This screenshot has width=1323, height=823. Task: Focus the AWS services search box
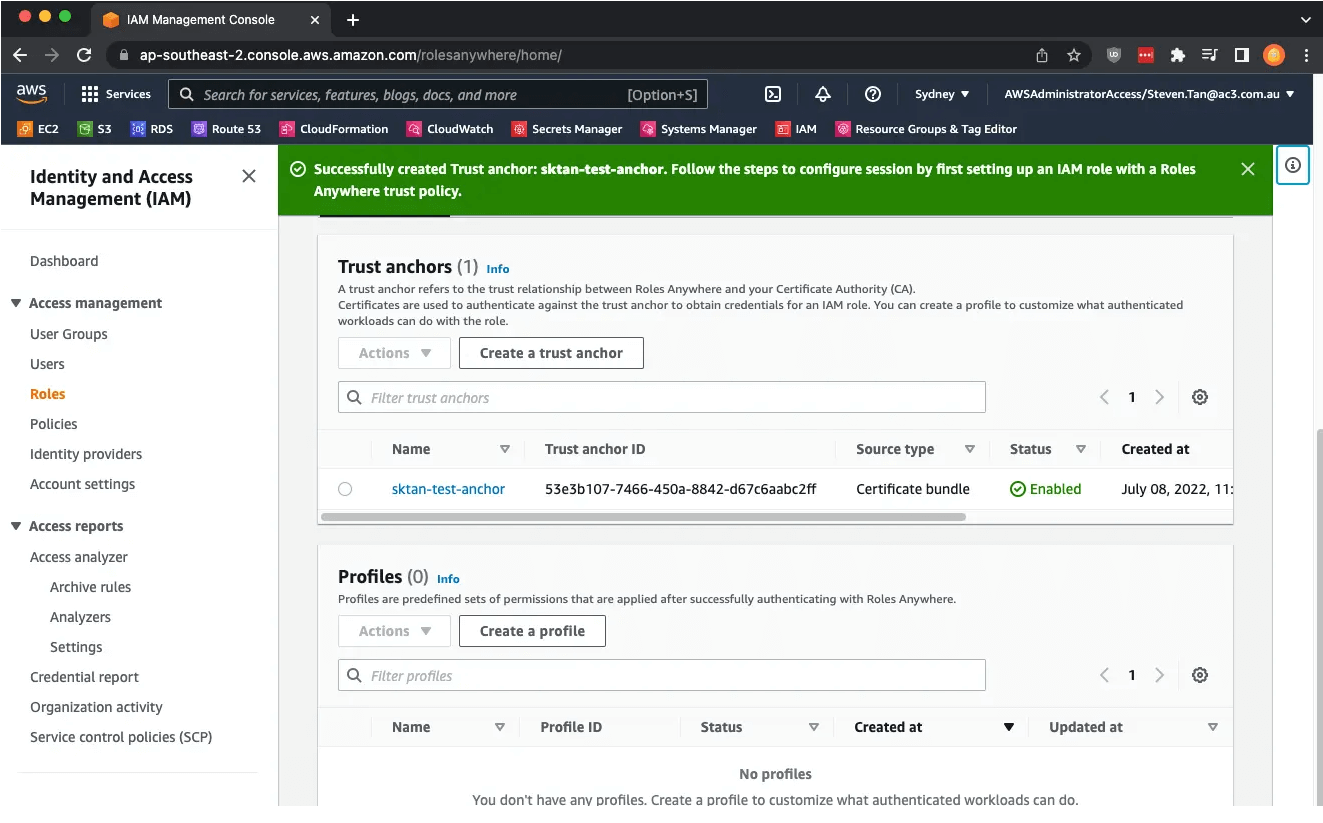[438, 94]
